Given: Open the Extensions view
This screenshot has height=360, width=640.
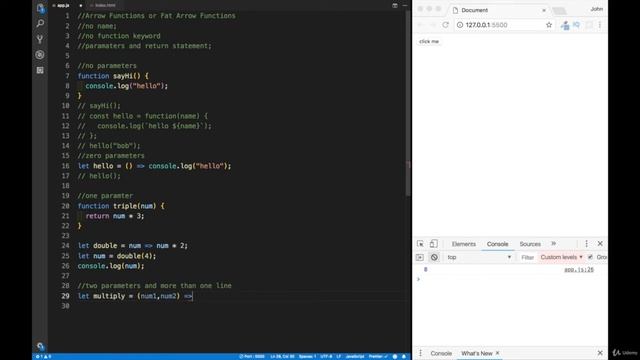Looking at the screenshot, I should 40,70.
